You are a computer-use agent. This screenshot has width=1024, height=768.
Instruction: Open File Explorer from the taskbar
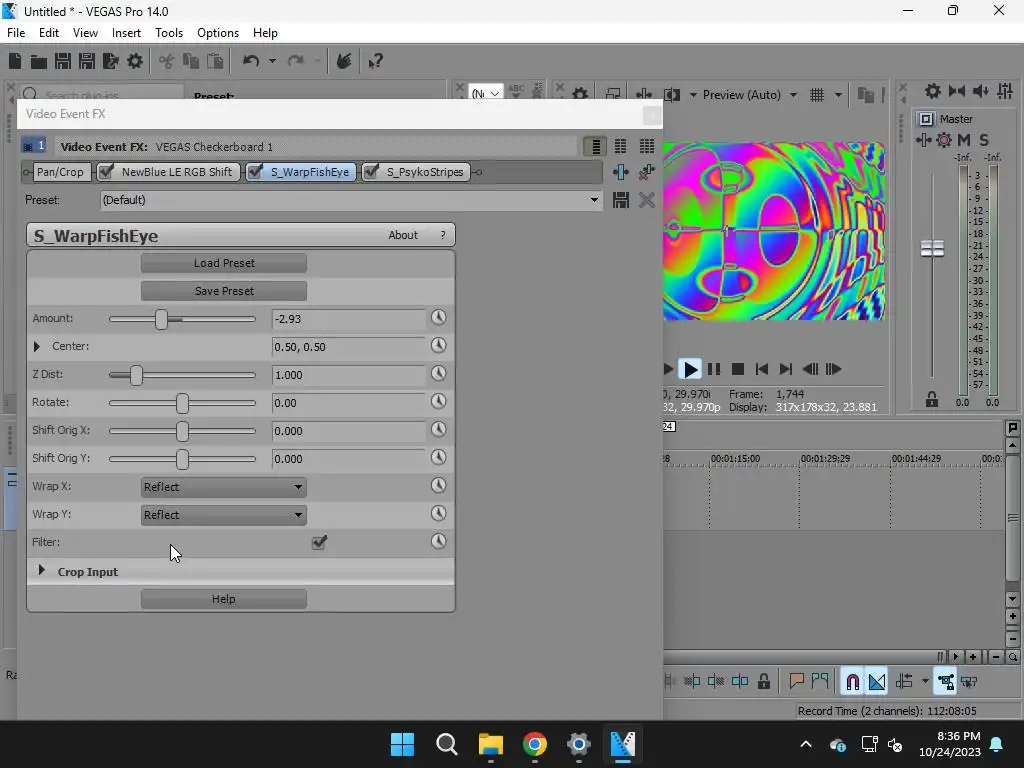click(x=490, y=744)
